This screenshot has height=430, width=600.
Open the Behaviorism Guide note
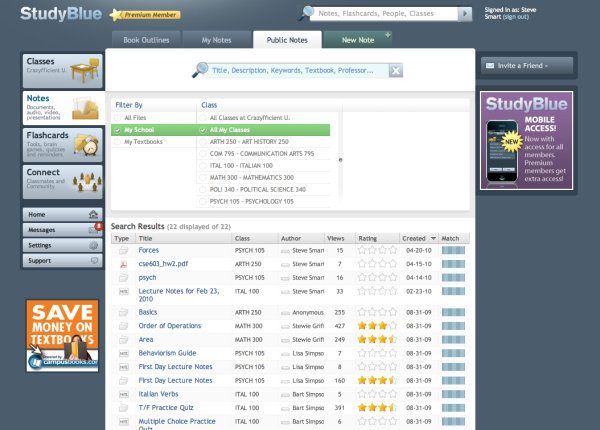click(167, 353)
